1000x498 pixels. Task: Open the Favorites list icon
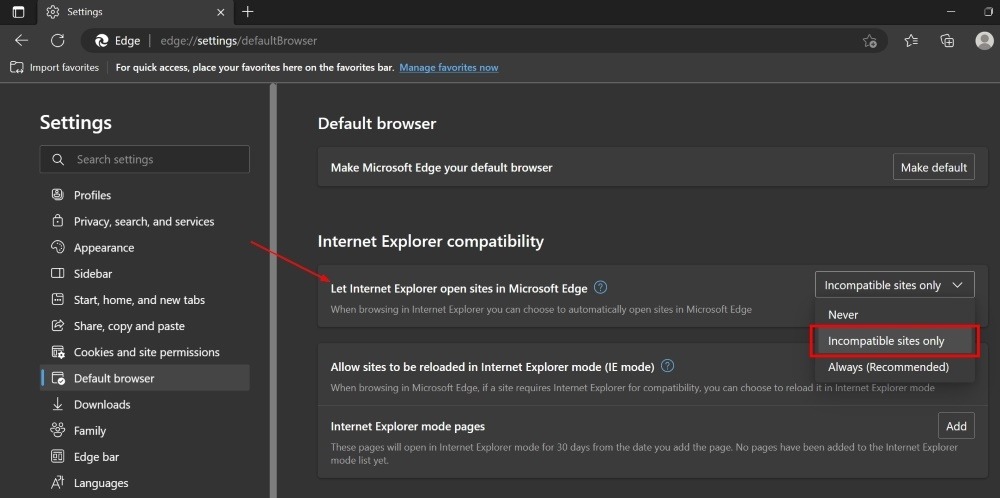point(911,41)
